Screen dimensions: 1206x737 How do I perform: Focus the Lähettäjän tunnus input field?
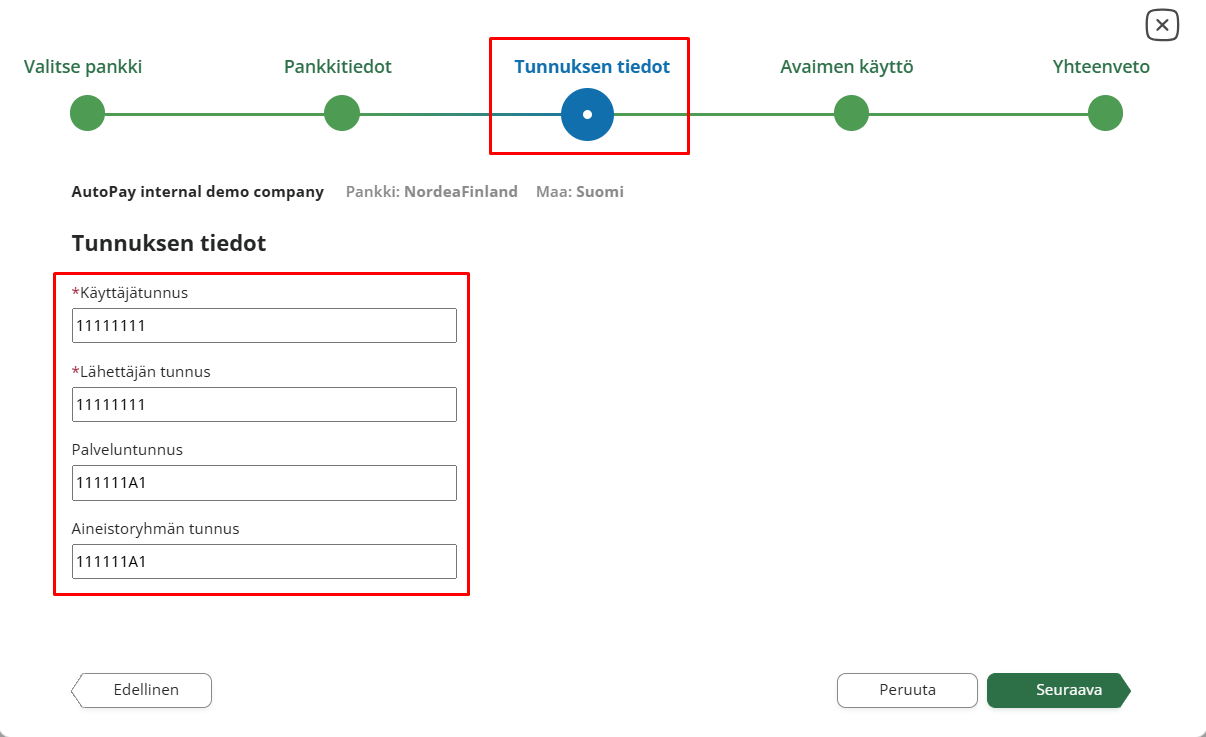point(264,404)
